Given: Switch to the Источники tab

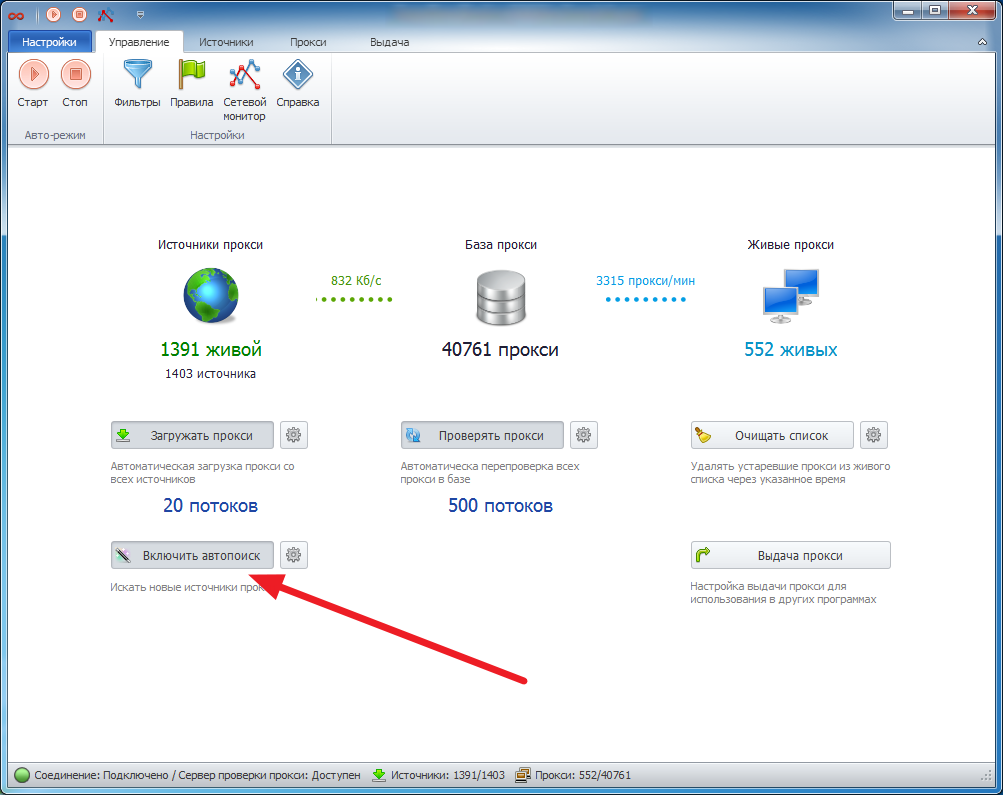Looking at the screenshot, I should point(225,42).
